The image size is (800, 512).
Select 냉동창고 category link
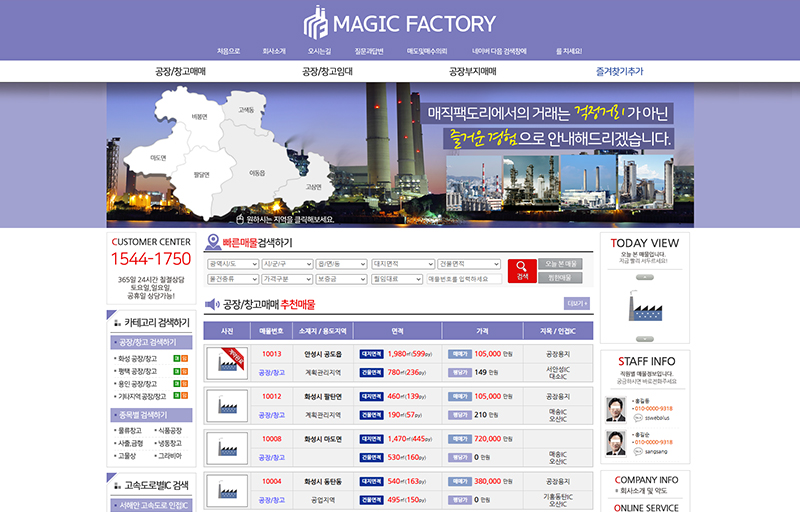[169, 443]
